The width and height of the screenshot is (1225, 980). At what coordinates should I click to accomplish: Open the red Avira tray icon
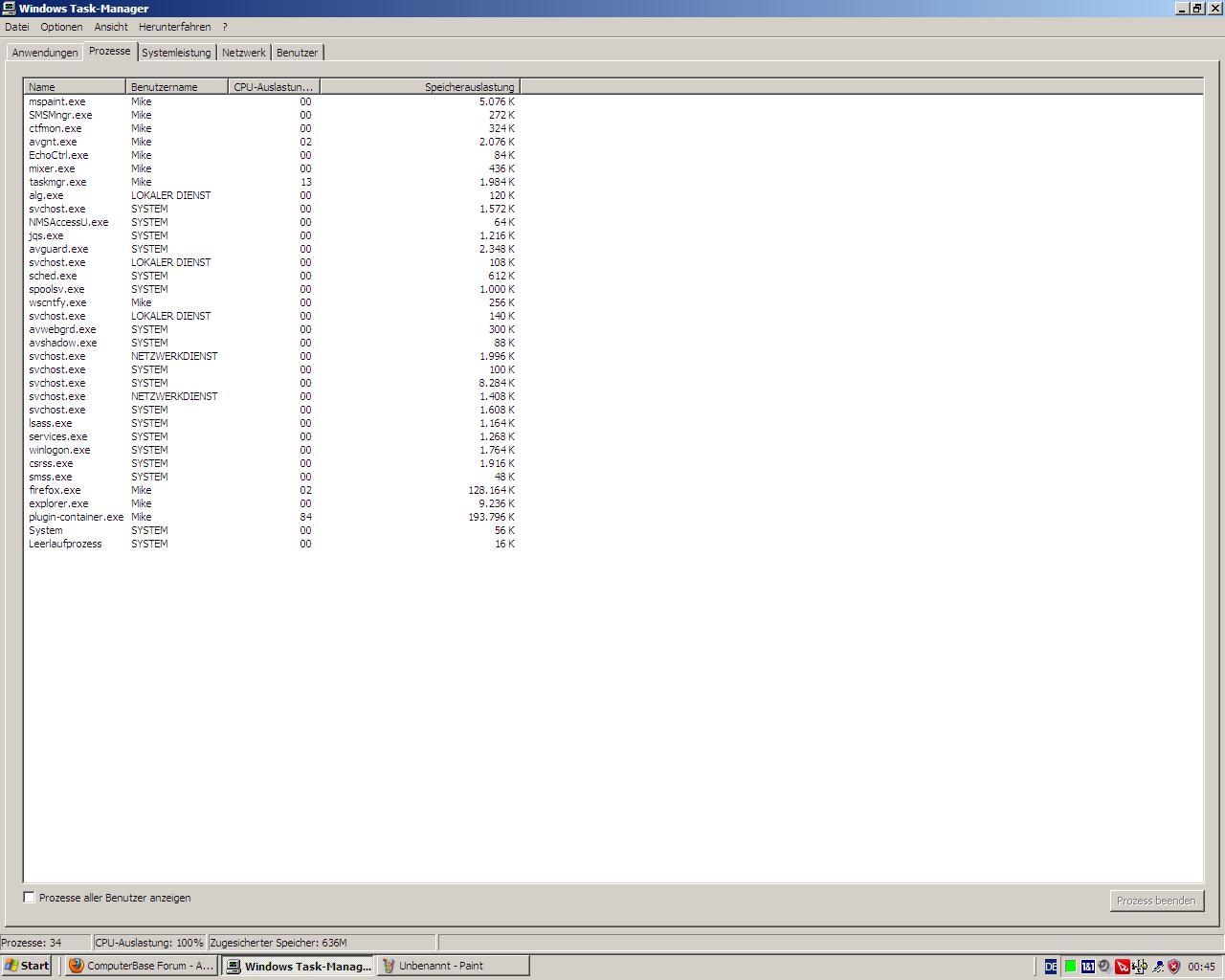point(1122,967)
